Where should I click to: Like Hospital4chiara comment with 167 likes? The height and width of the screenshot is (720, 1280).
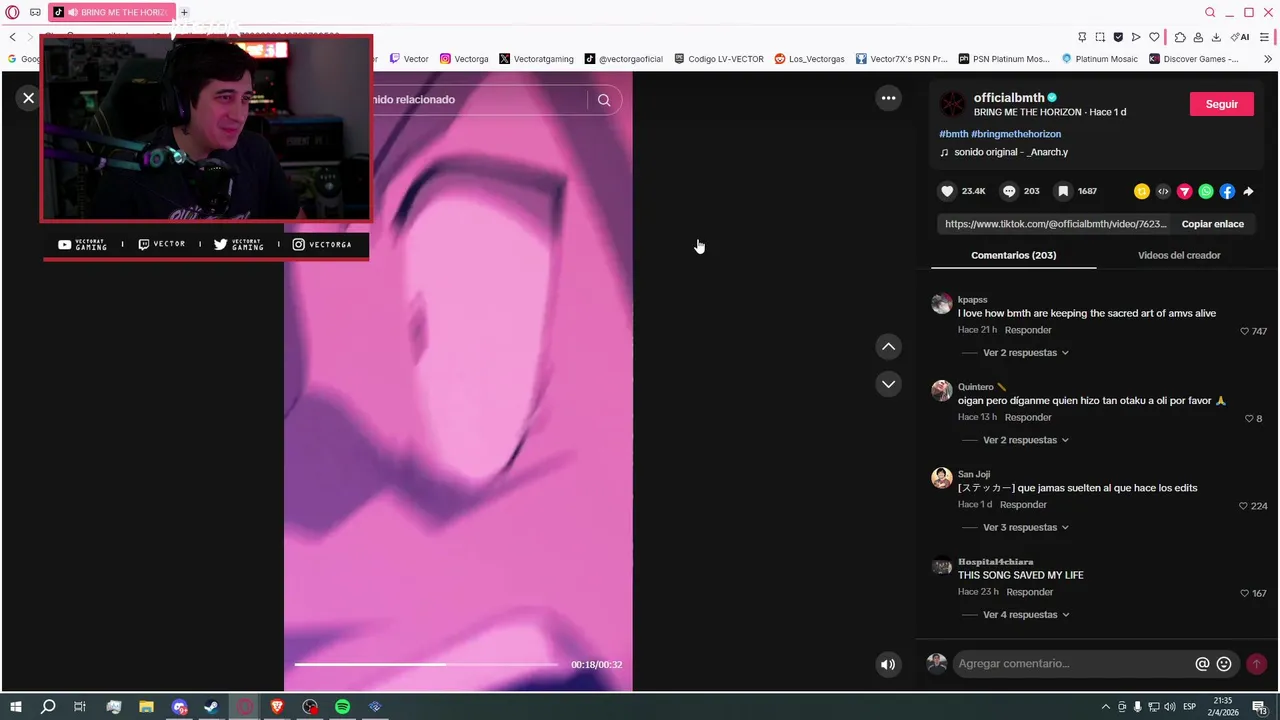pos(1244,593)
